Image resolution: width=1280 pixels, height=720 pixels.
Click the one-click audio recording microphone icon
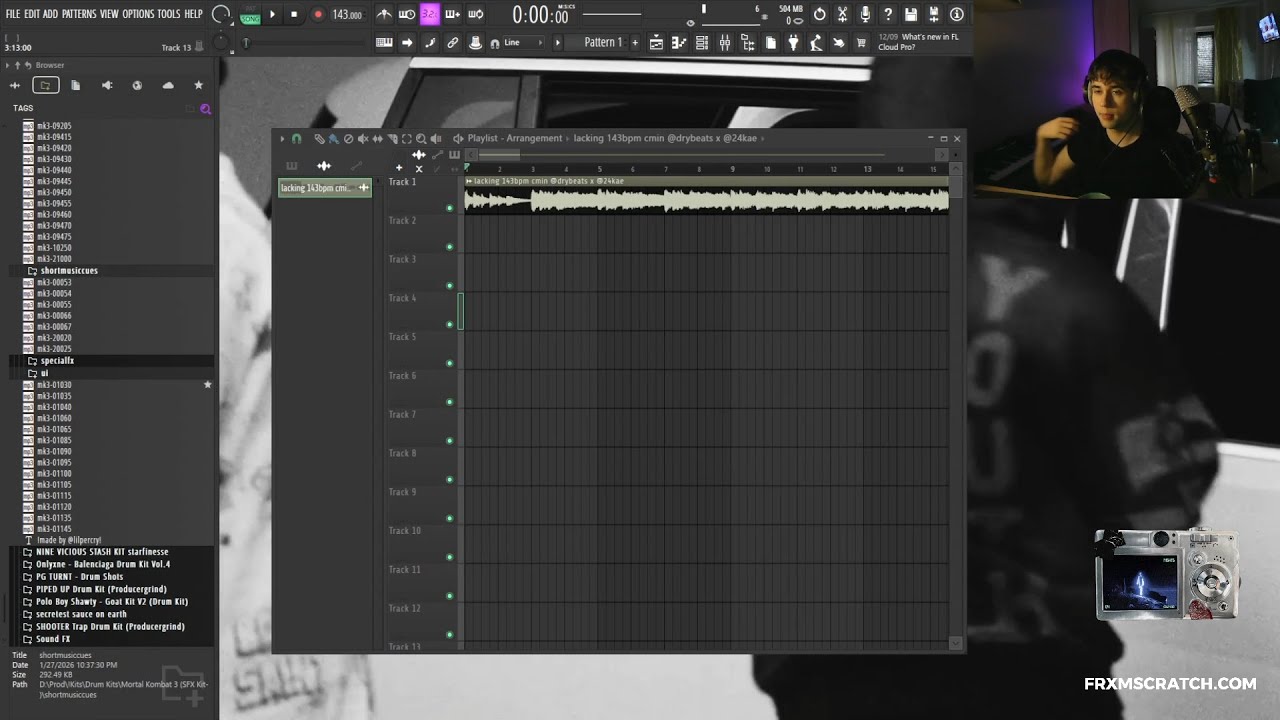click(865, 14)
